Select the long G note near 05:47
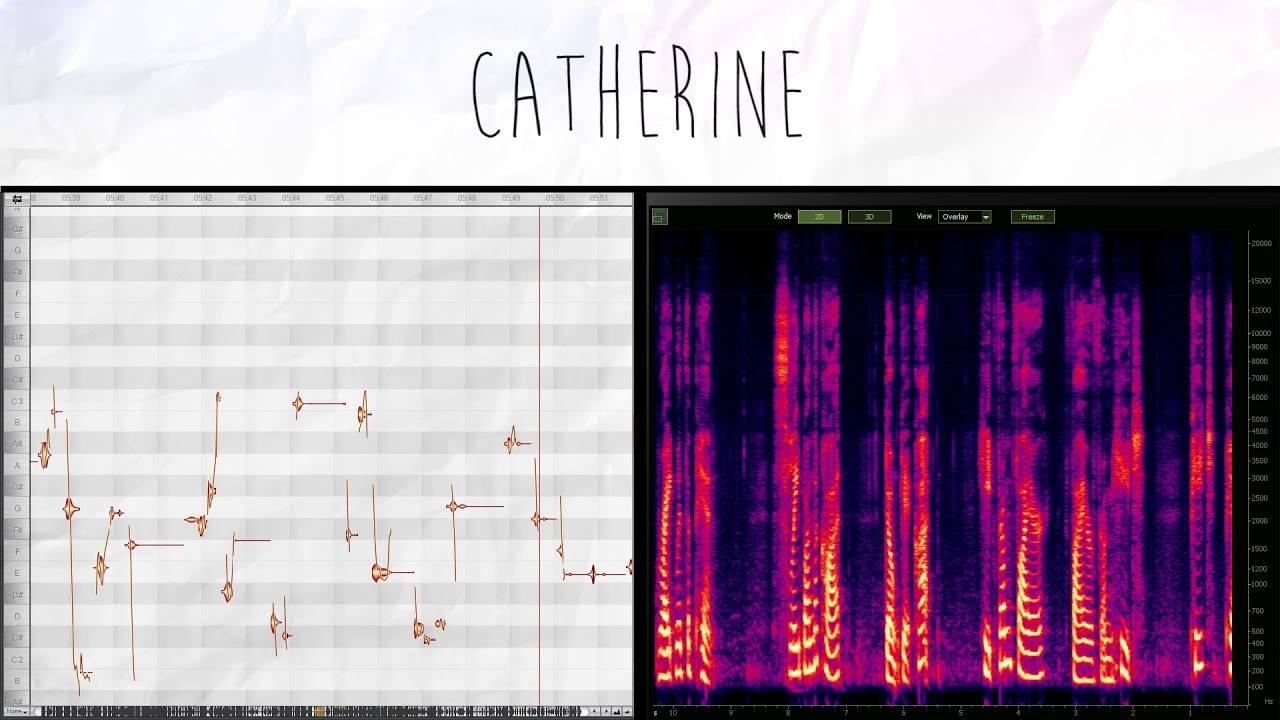 coord(475,507)
